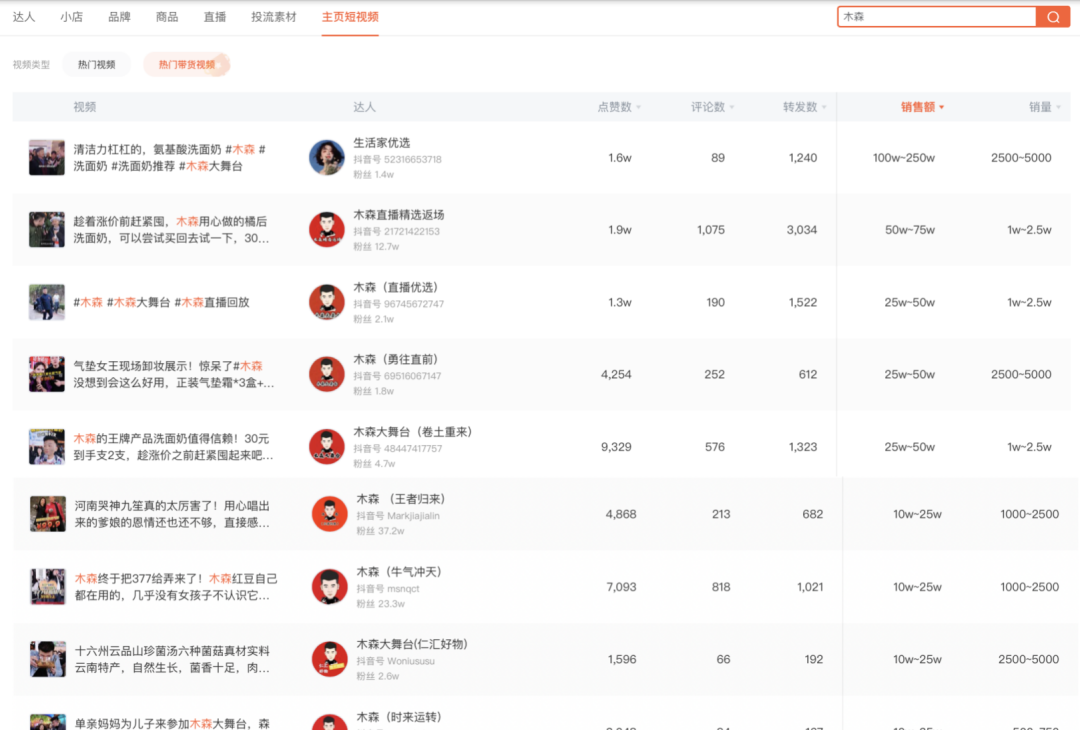The image size is (1080, 730).
Task: Switch to the 达人 tab
Action: (x=24, y=17)
